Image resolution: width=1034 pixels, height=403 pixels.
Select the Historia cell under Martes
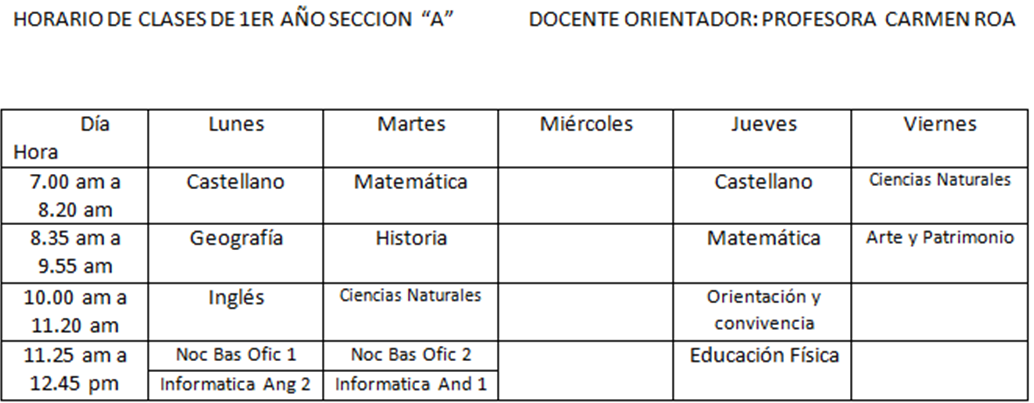click(x=411, y=253)
